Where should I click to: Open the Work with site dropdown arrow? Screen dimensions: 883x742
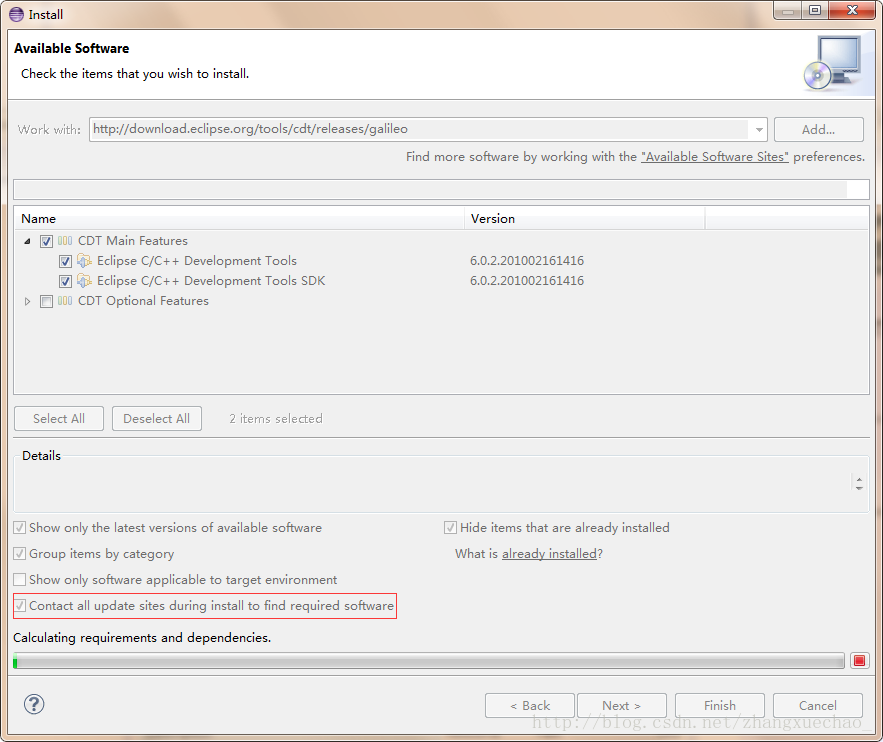759,129
